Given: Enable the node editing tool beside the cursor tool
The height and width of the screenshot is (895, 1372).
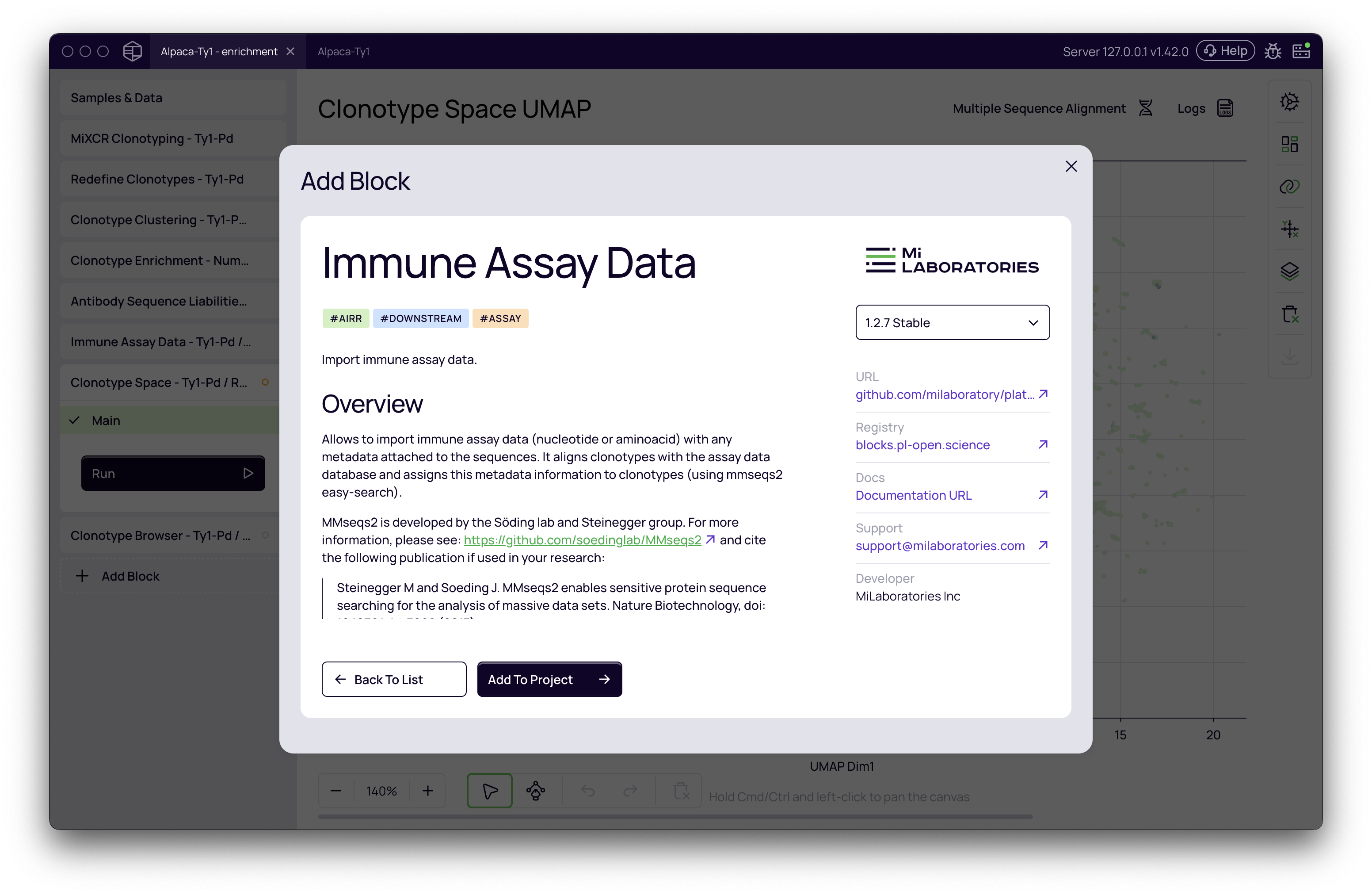Looking at the screenshot, I should tap(536, 790).
